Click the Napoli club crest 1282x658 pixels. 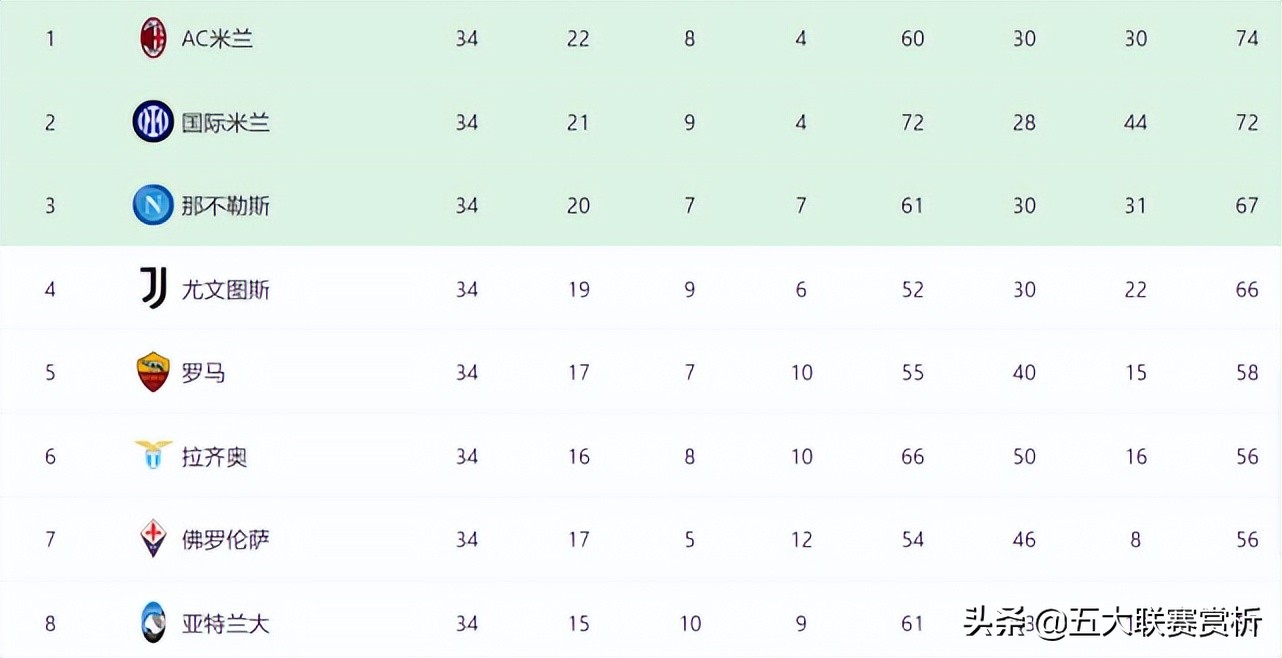click(153, 205)
